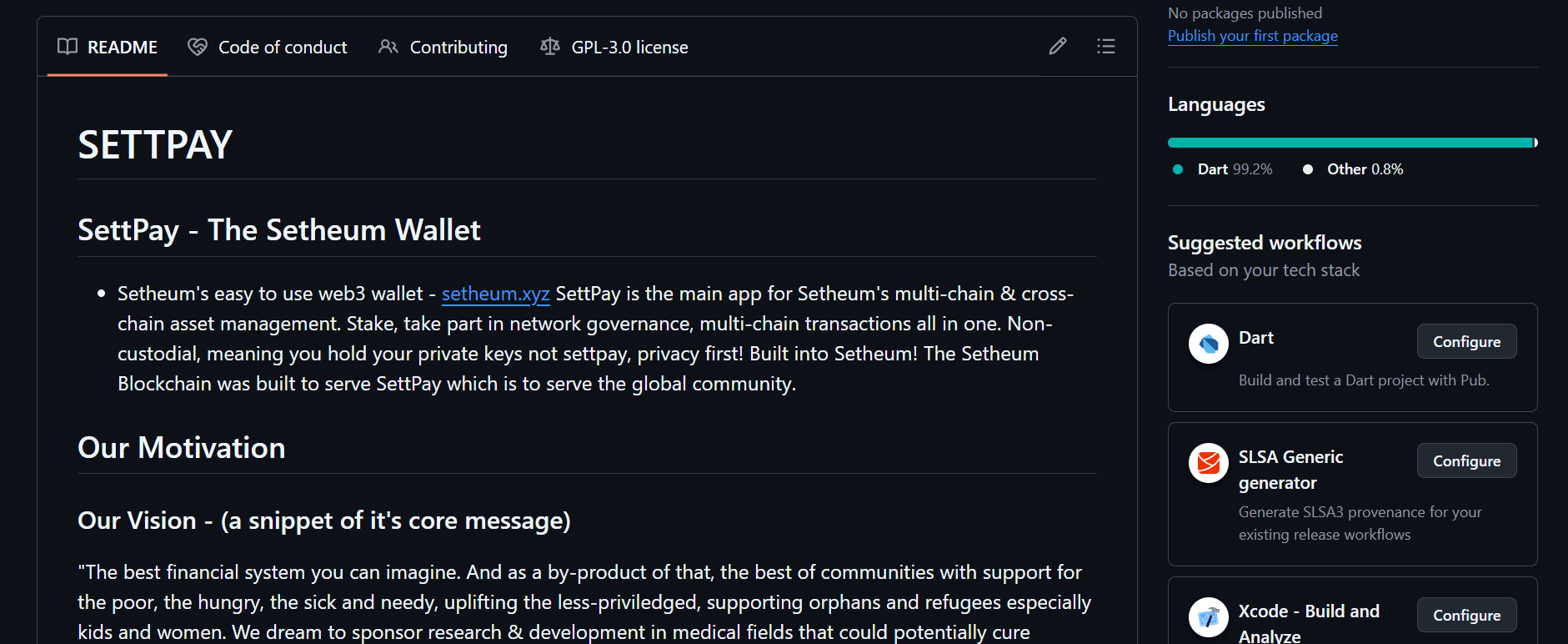Click the Languages sidebar heading
Image resolution: width=1568 pixels, height=644 pixels.
point(1216,104)
